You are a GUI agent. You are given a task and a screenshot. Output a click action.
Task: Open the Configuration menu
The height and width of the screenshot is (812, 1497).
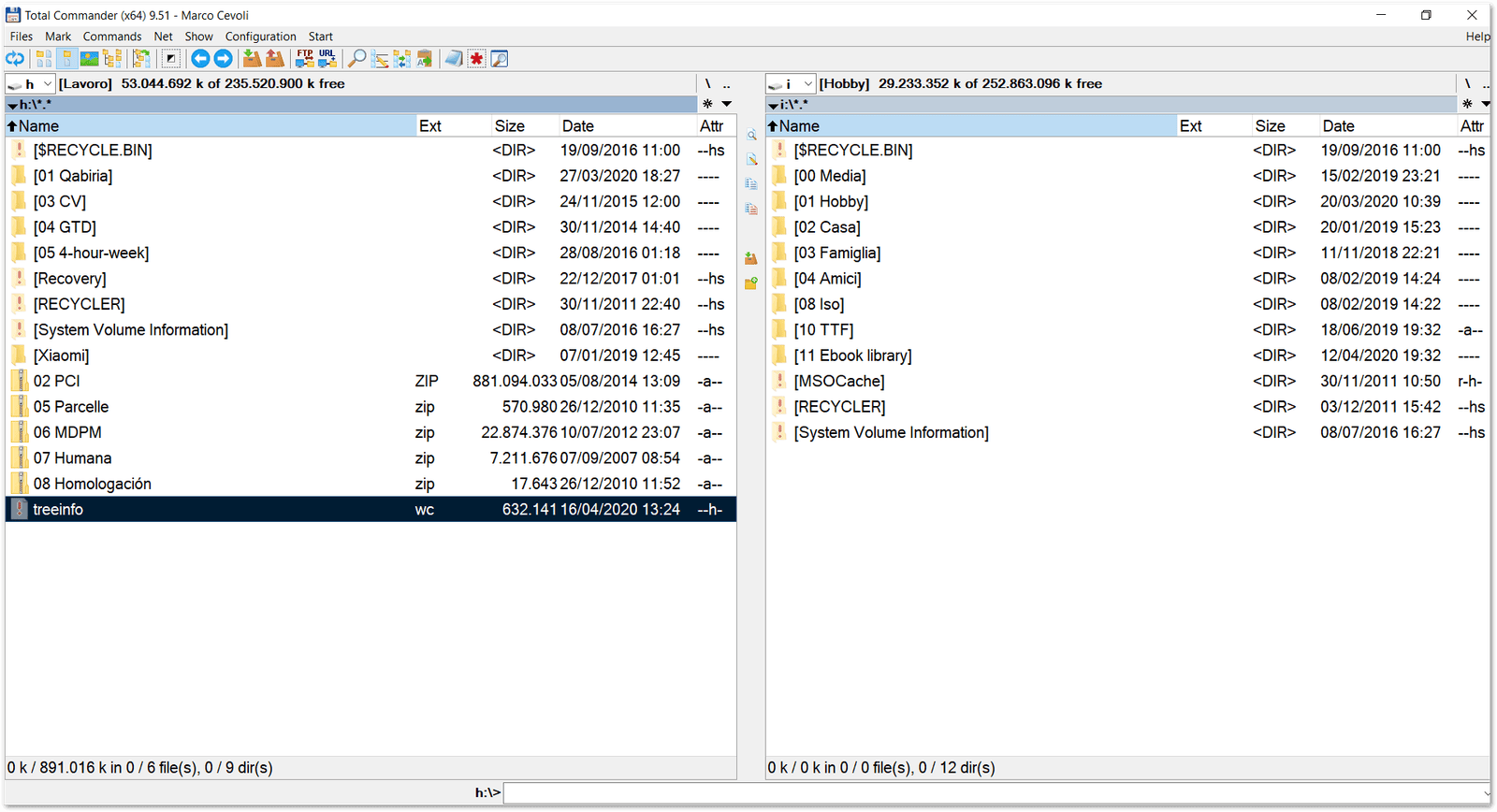(260, 36)
